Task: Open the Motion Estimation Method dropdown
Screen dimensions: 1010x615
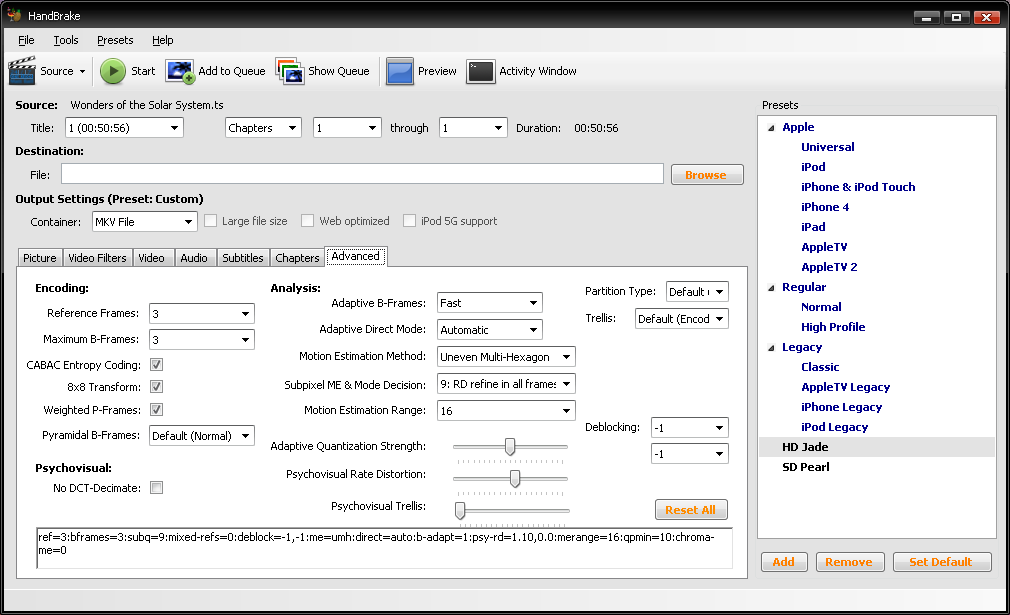Action: pos(506,357)
